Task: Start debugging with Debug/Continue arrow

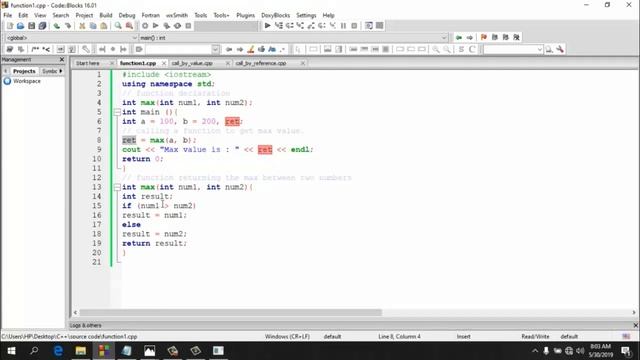Action: [x=267, y=26]
